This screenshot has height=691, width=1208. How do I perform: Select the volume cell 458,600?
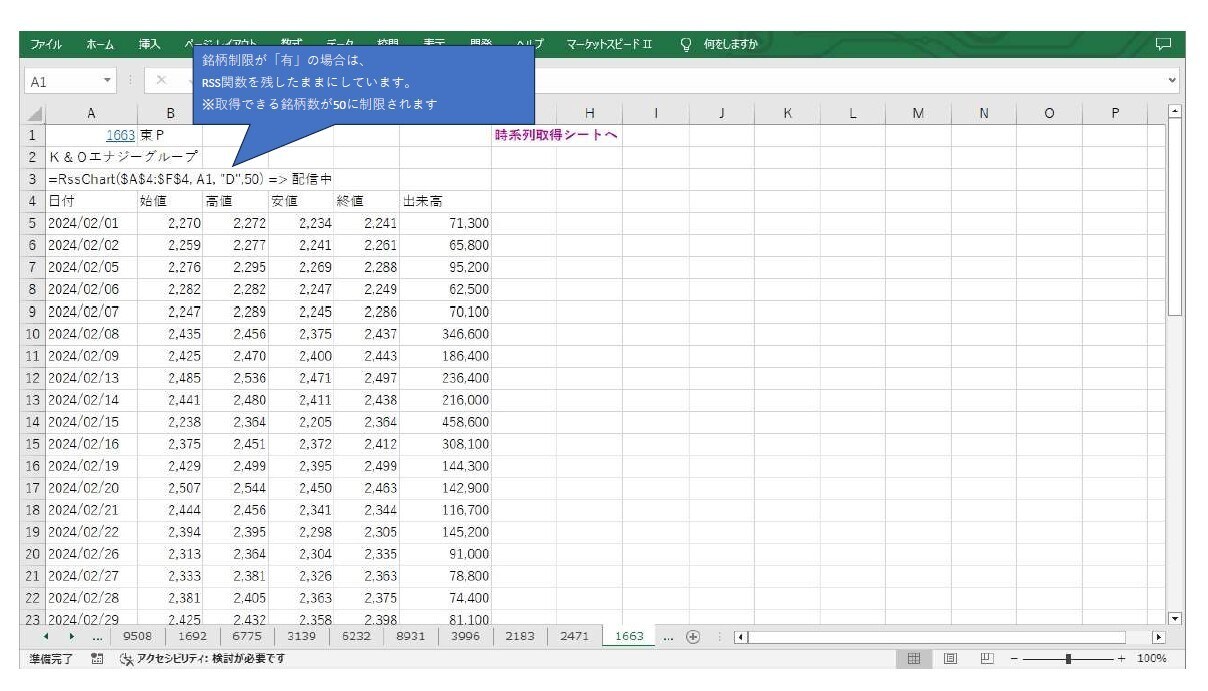coord(445,422)
